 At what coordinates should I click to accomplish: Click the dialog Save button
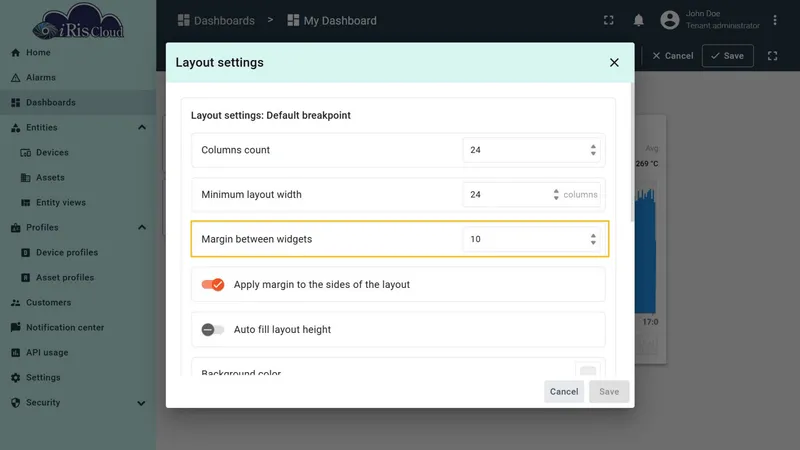pyautogui.click(x=609, y=392)
